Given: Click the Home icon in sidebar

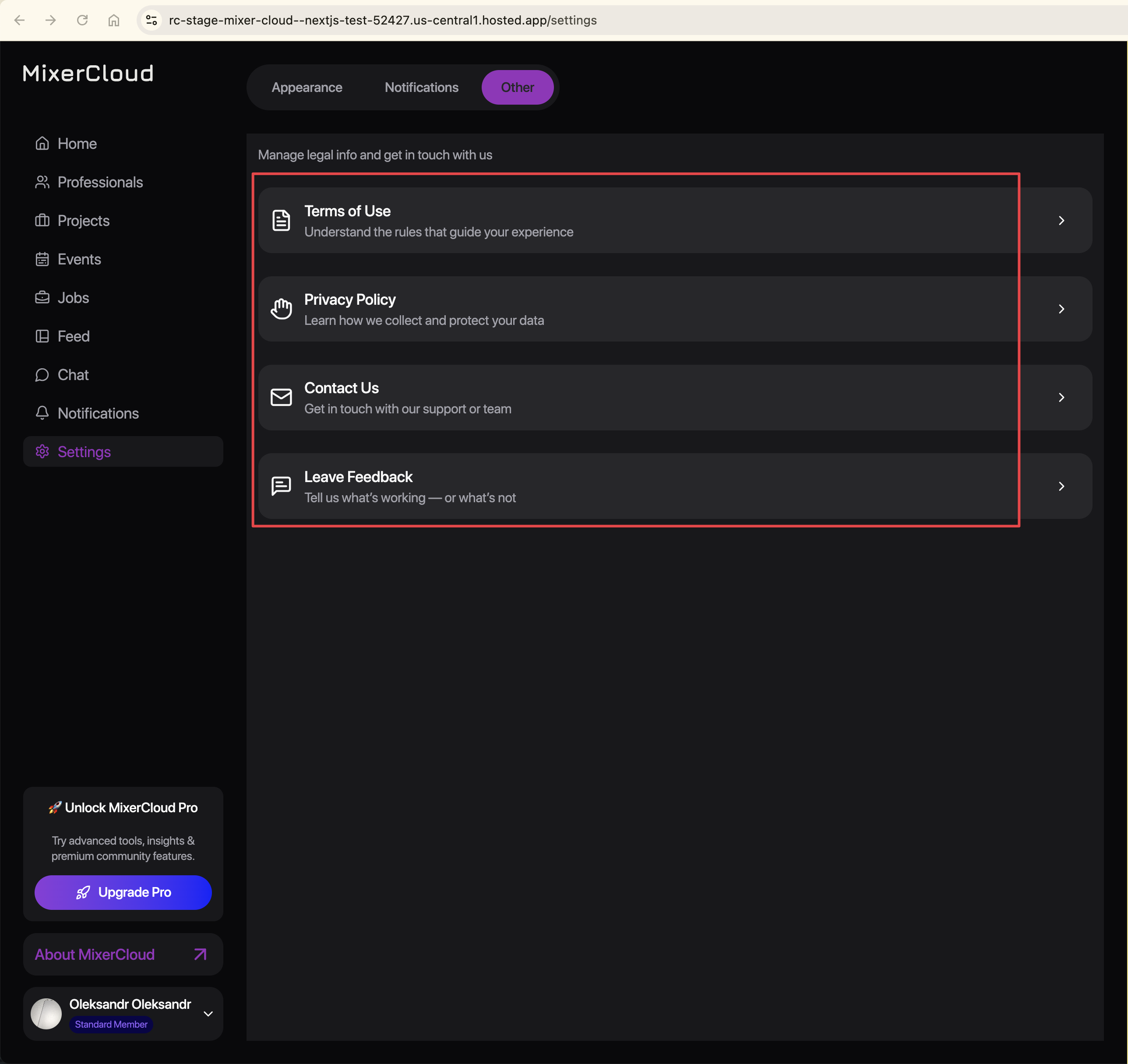Looking at the screenshot, I should [x=42, y=144].
